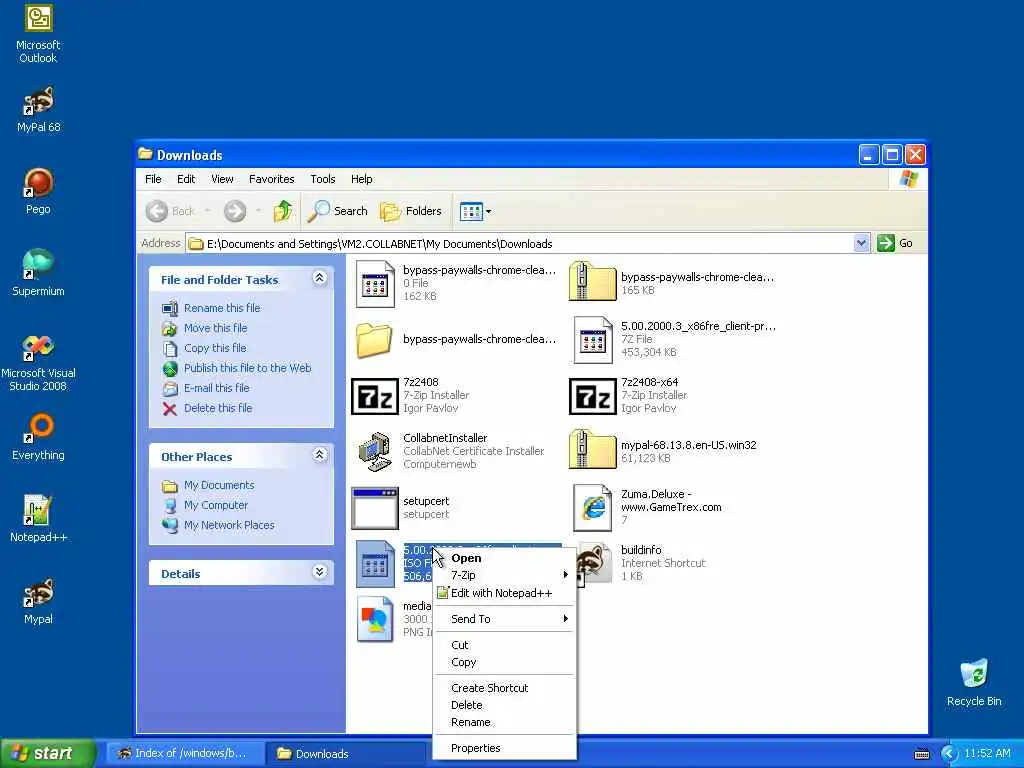1024x768 pixels.
Task: Choose Copy in the context menu
Action: [x=504, y=662]
